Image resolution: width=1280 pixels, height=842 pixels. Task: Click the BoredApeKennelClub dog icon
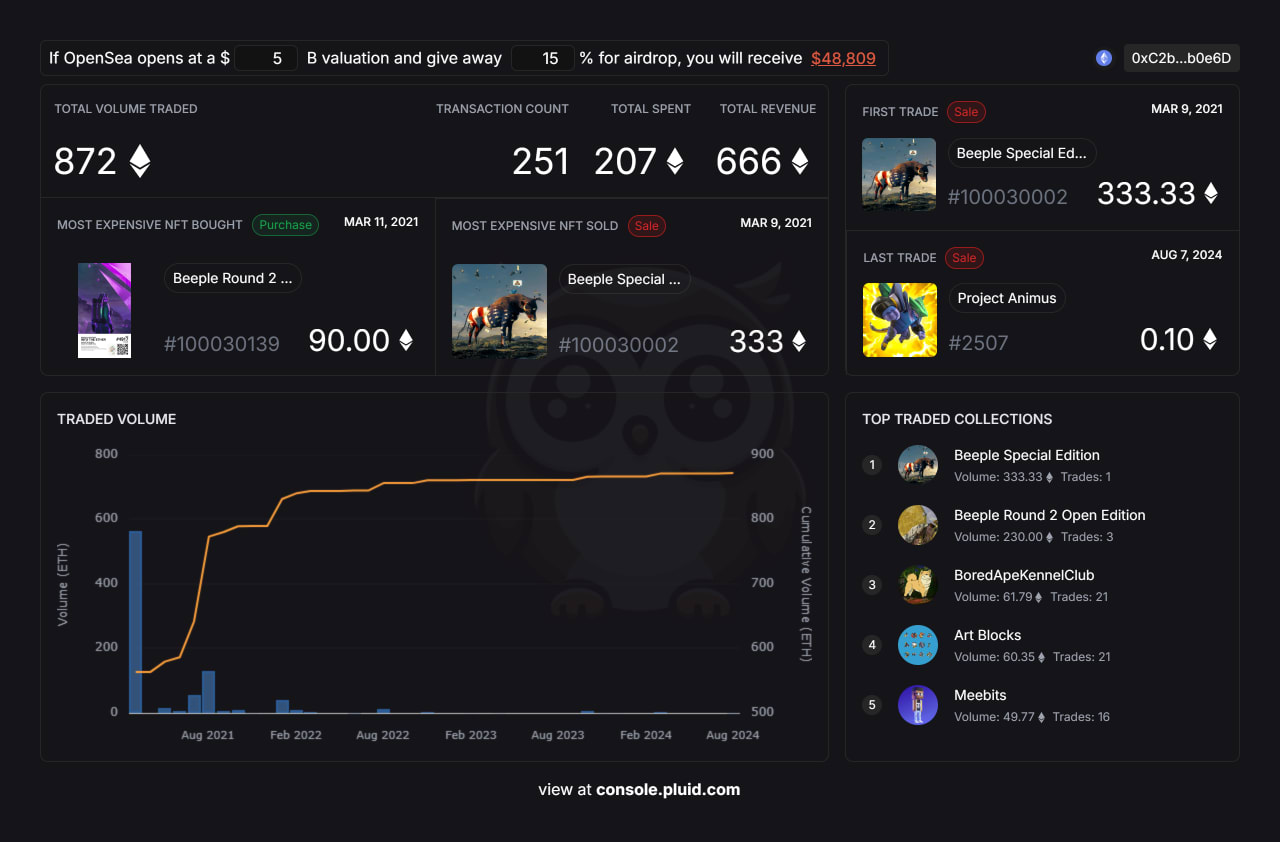tap(918, 584)
